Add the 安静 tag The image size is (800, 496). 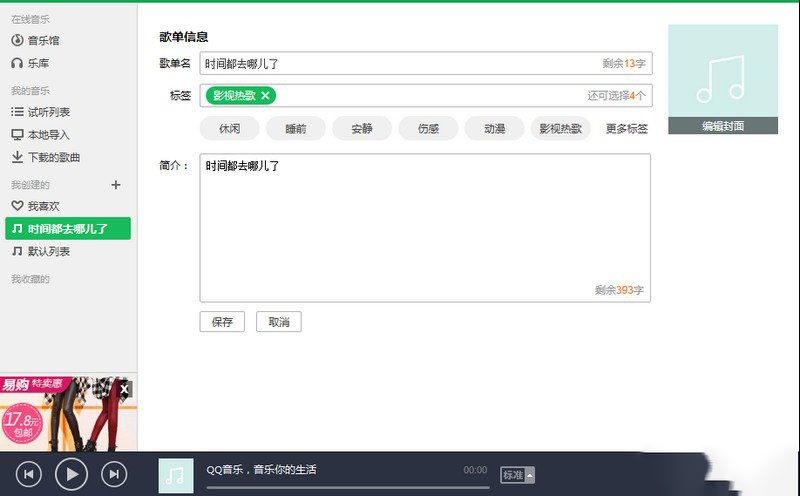tap(362, 129)
